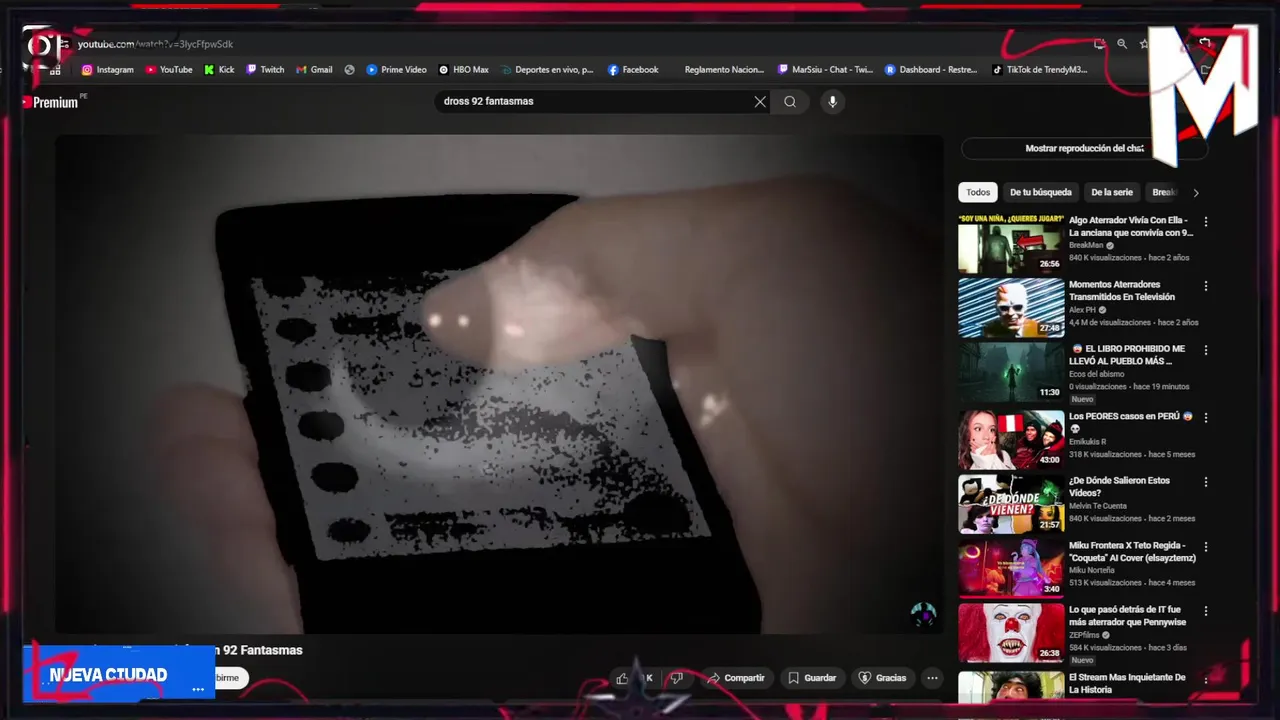
Task: Open options for El Libro Prohibido video
Action: tap(1206, 351)
